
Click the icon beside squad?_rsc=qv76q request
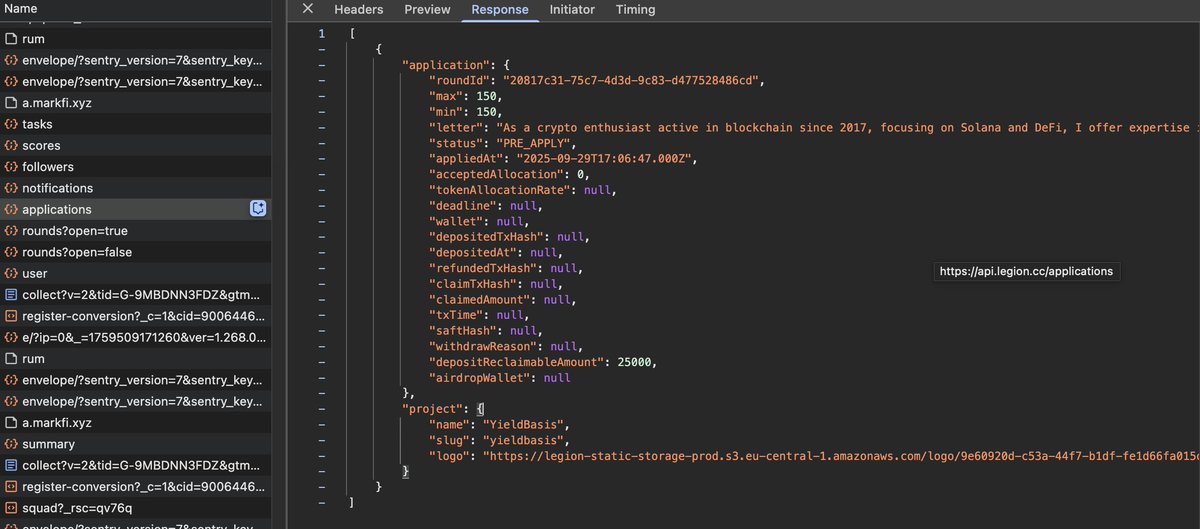11,508
